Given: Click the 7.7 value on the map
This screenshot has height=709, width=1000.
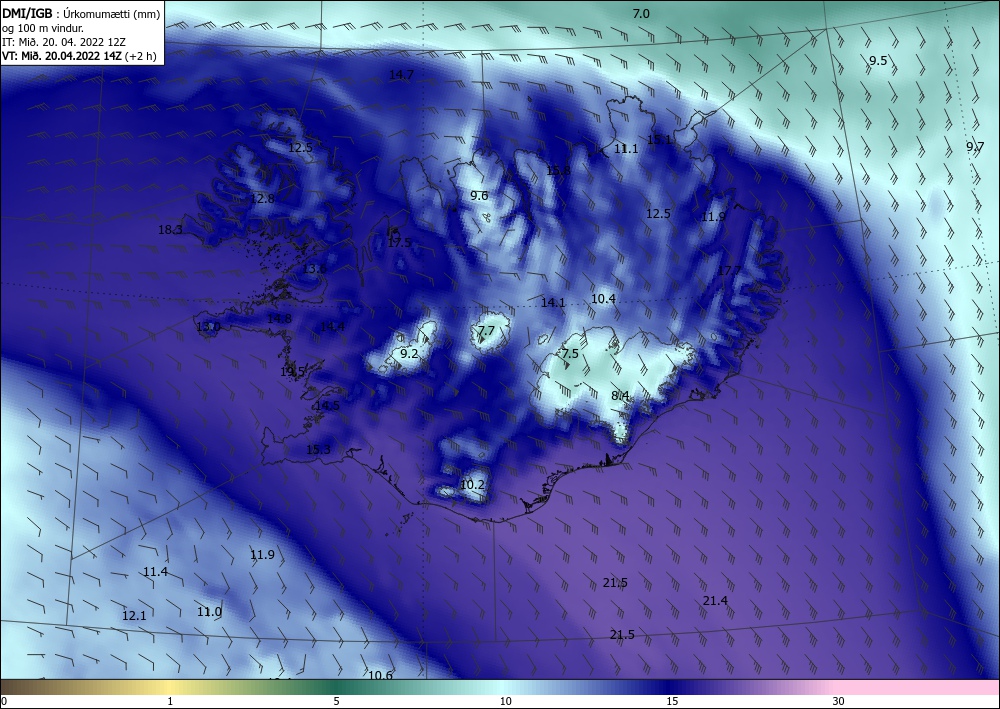Looking at the screenshot, I should (486, 330).
